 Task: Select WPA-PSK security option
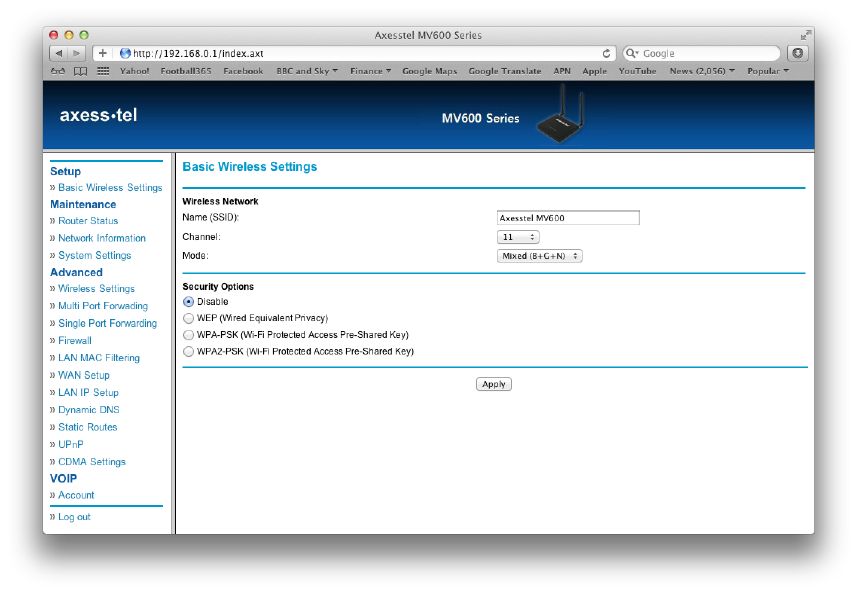(189, 334)
